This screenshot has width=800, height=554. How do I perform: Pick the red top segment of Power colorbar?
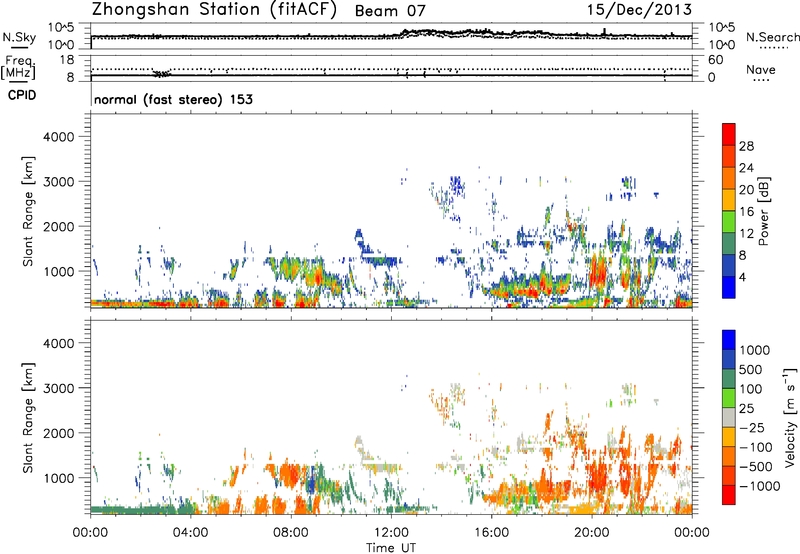(729, 135)
